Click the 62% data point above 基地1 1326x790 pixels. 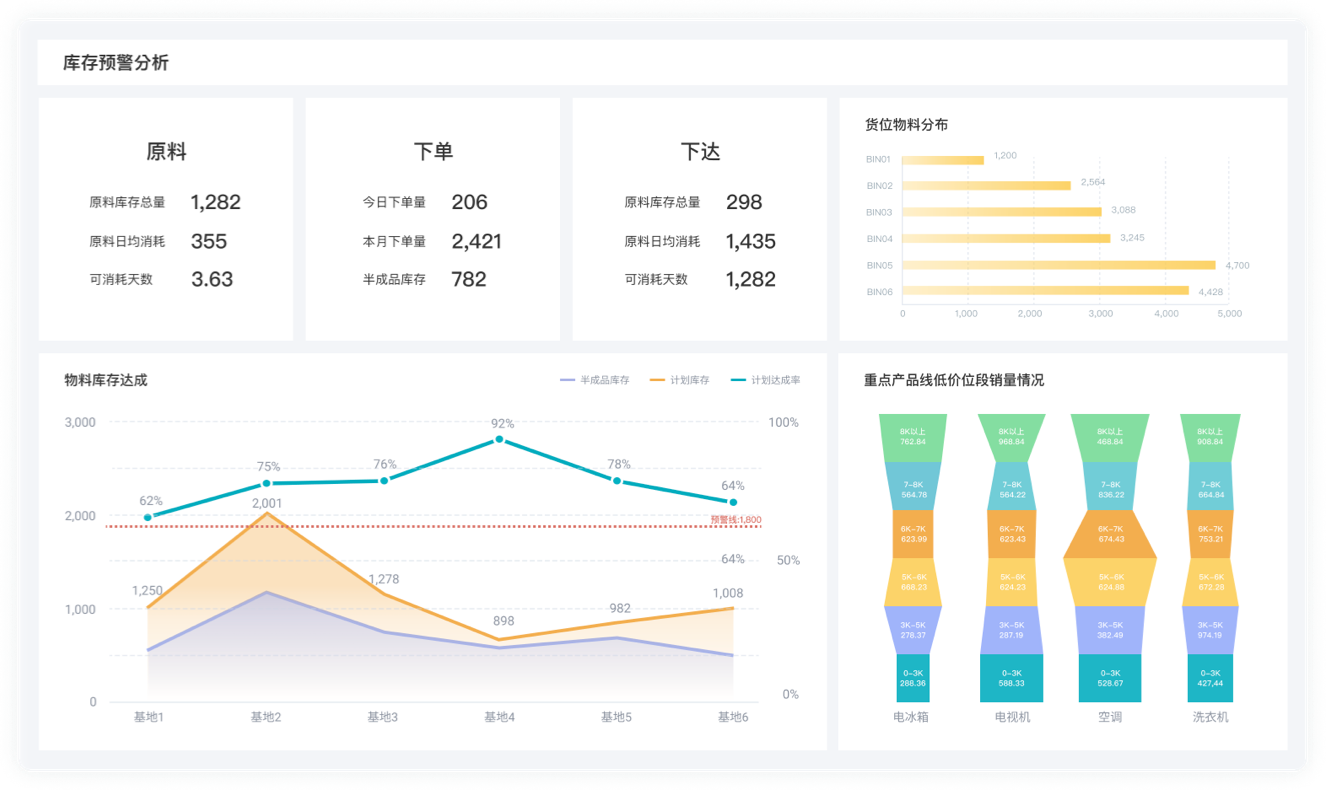[x=148, y=516]
